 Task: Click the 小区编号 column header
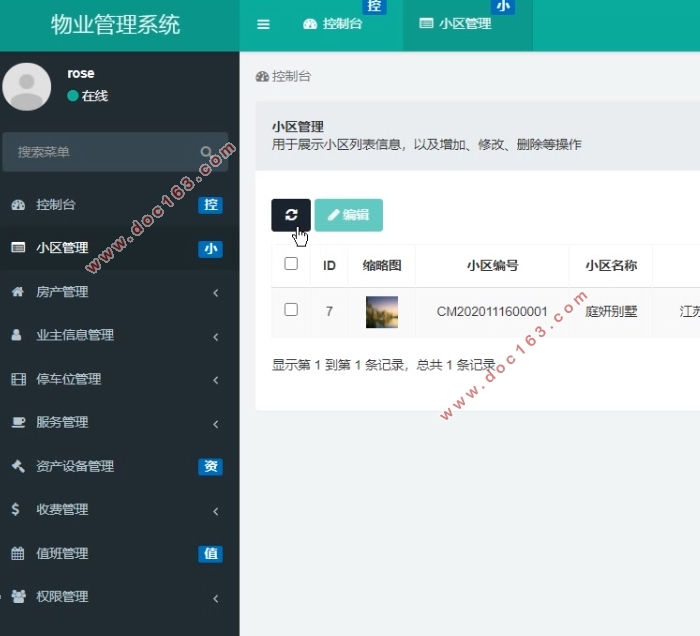pyautogui.click(x=492, y=266)
